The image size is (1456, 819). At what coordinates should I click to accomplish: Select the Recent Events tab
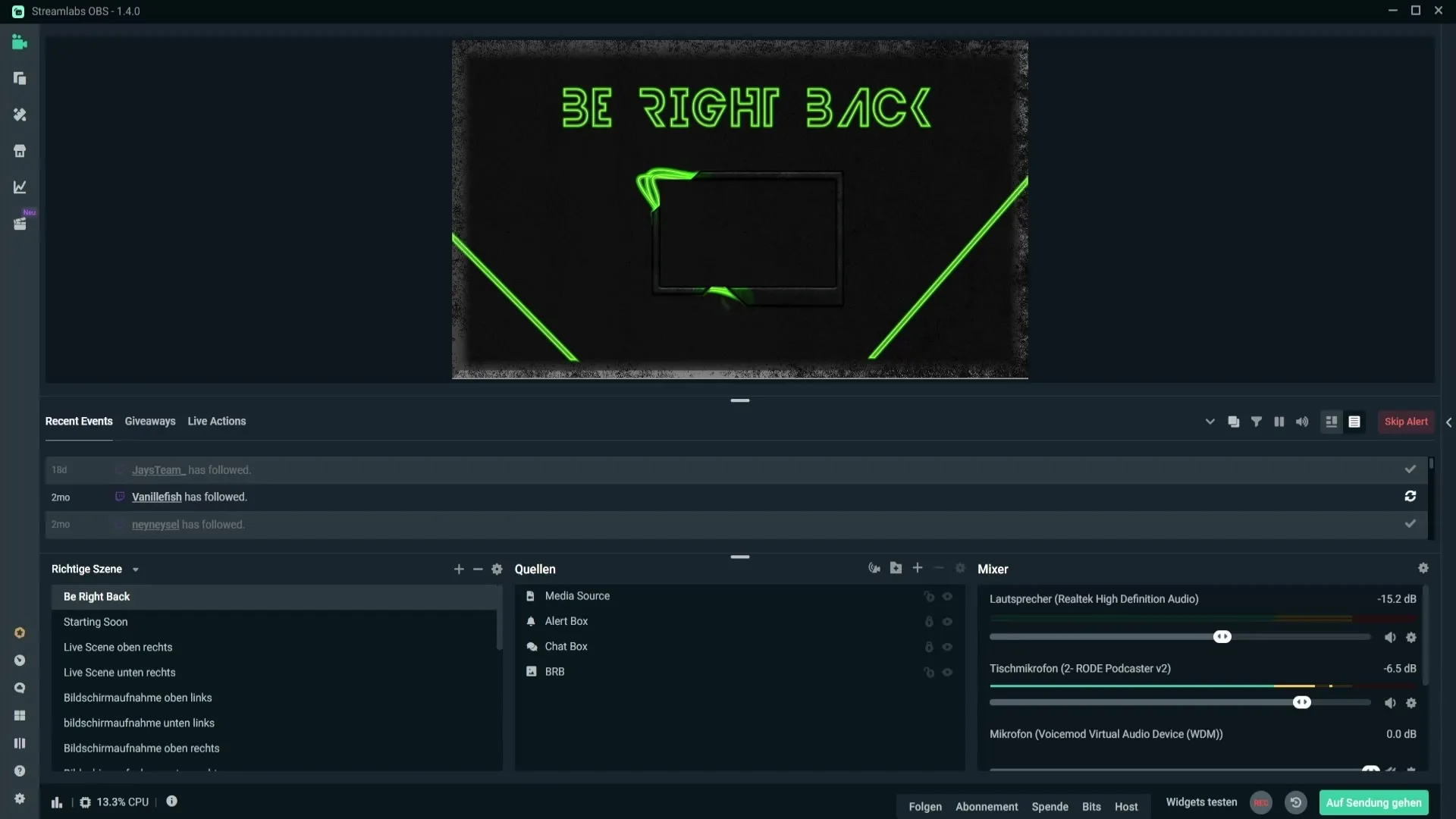pyautogui.click(x=78, y=420)
